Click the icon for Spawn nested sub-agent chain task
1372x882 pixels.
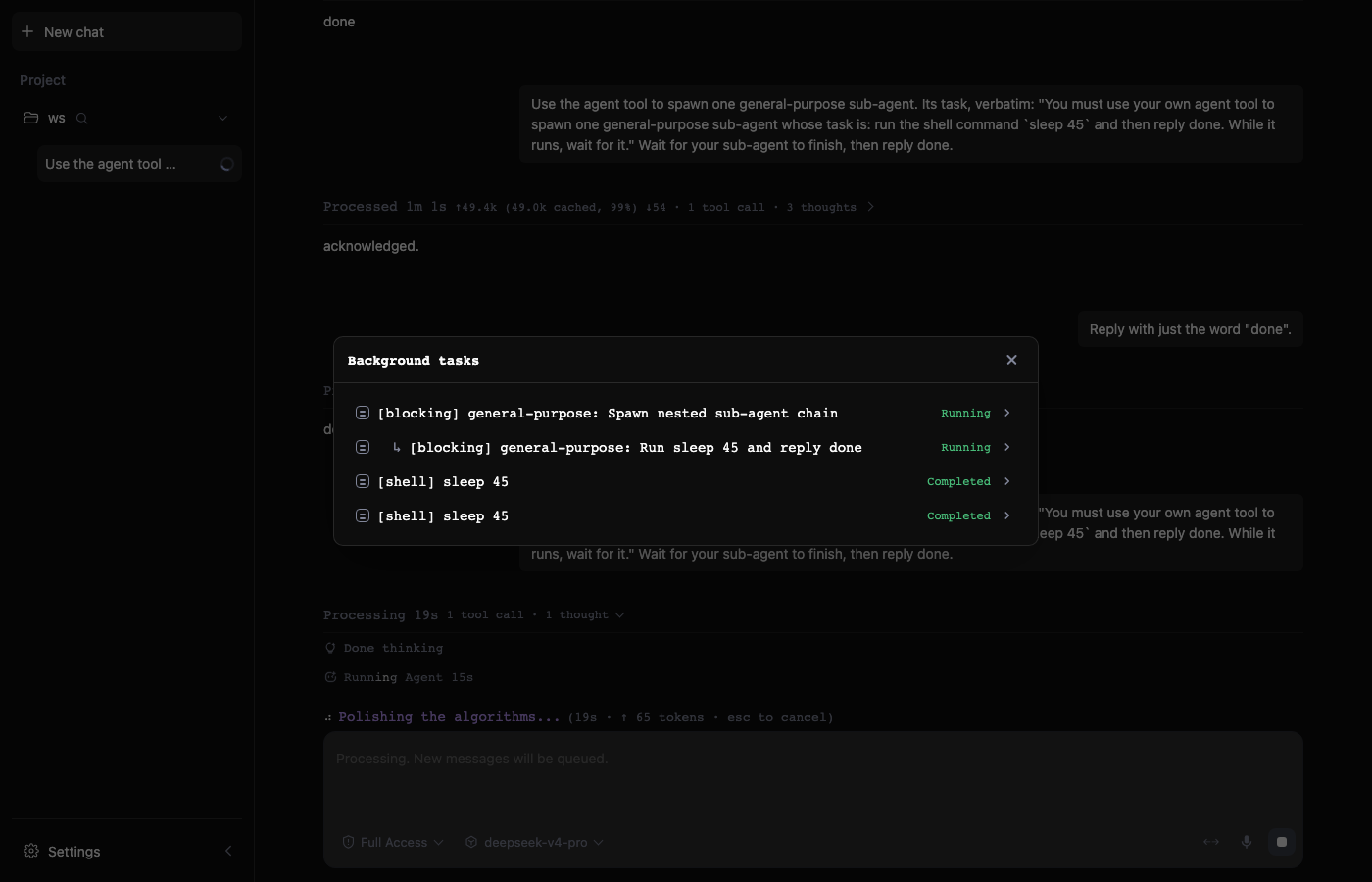pyautogui.click(x=362, y=413)
